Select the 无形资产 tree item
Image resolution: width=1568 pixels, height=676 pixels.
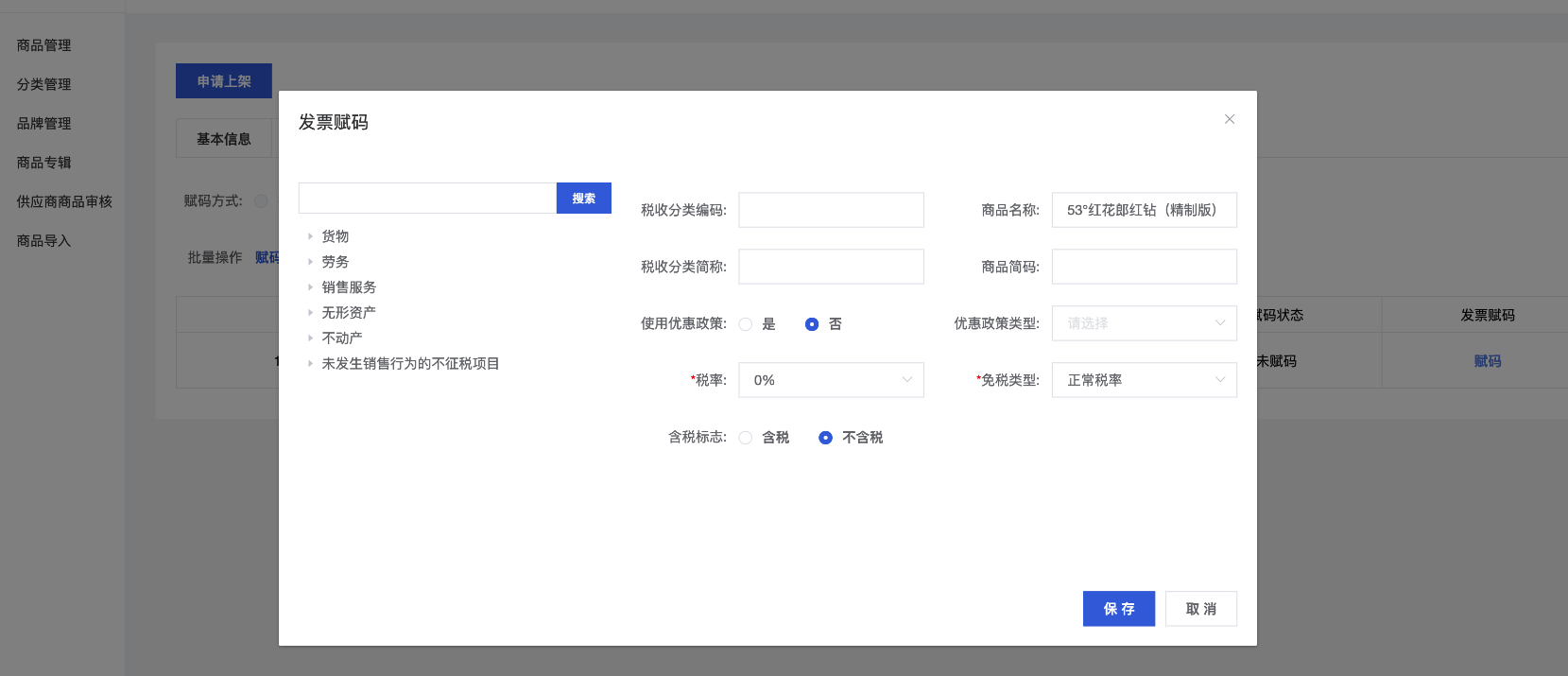pyautogui.click(x=348, y=313)
